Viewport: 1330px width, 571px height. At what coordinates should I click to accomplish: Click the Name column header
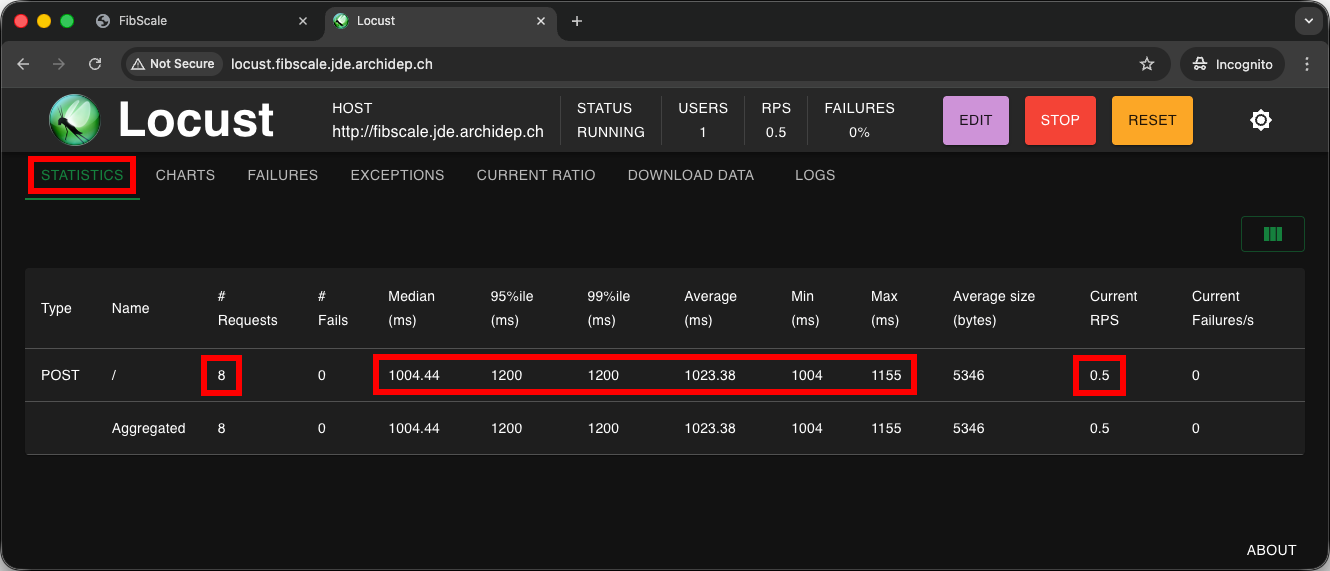(x=130, y=308)
